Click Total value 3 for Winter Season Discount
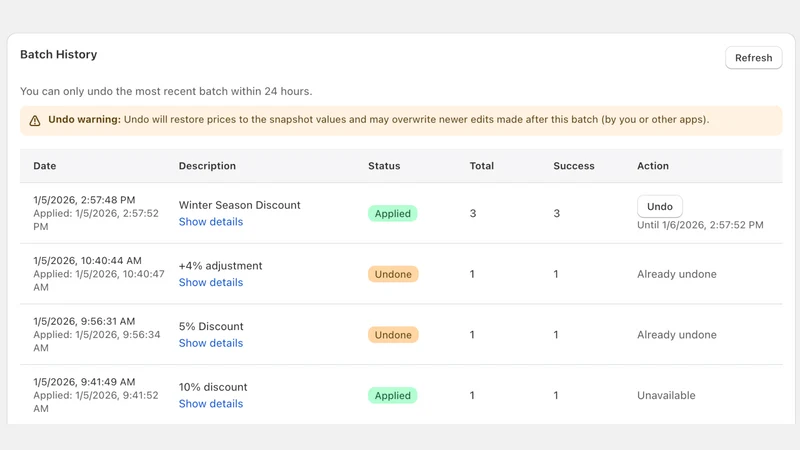The height and width of the screenshot is (450, 800). [473, 213]
